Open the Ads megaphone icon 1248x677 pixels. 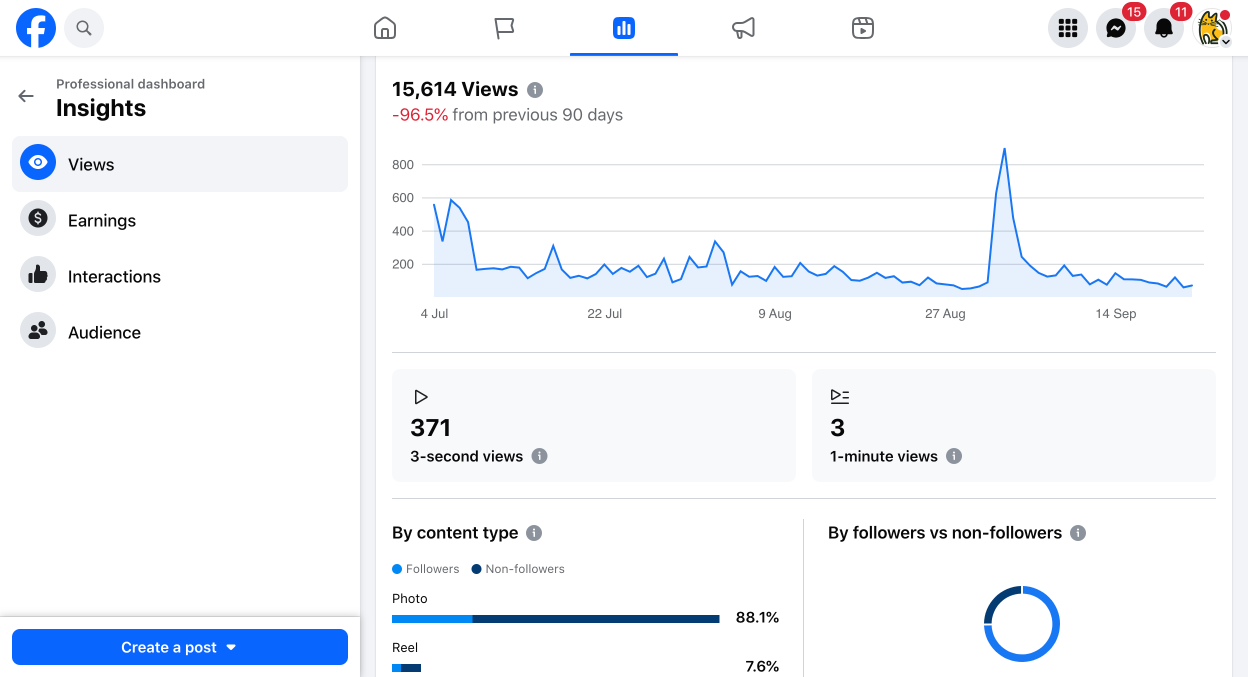(x=743, y=28)
